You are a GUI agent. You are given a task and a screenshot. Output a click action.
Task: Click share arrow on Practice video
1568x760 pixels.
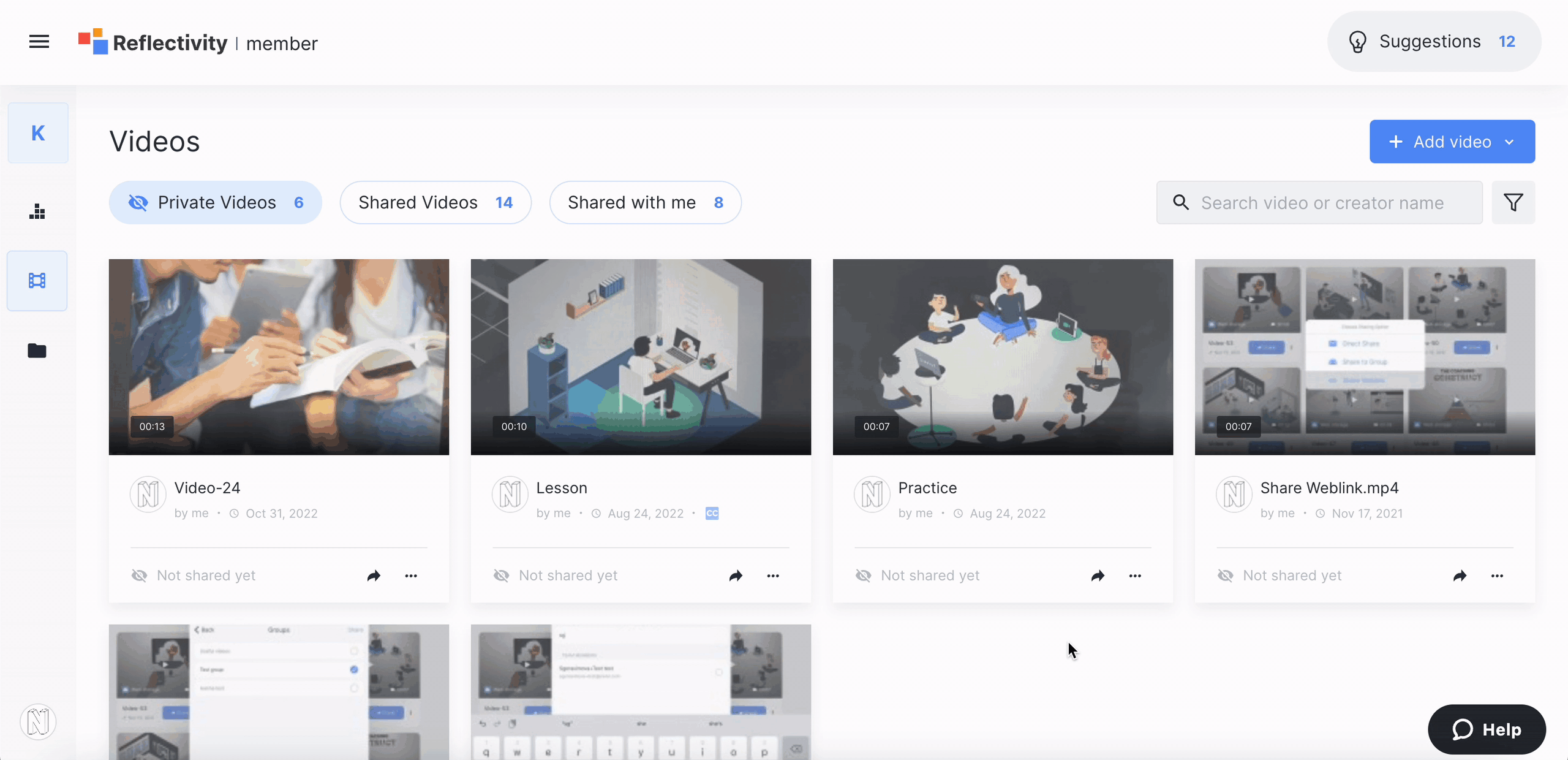1098,576
